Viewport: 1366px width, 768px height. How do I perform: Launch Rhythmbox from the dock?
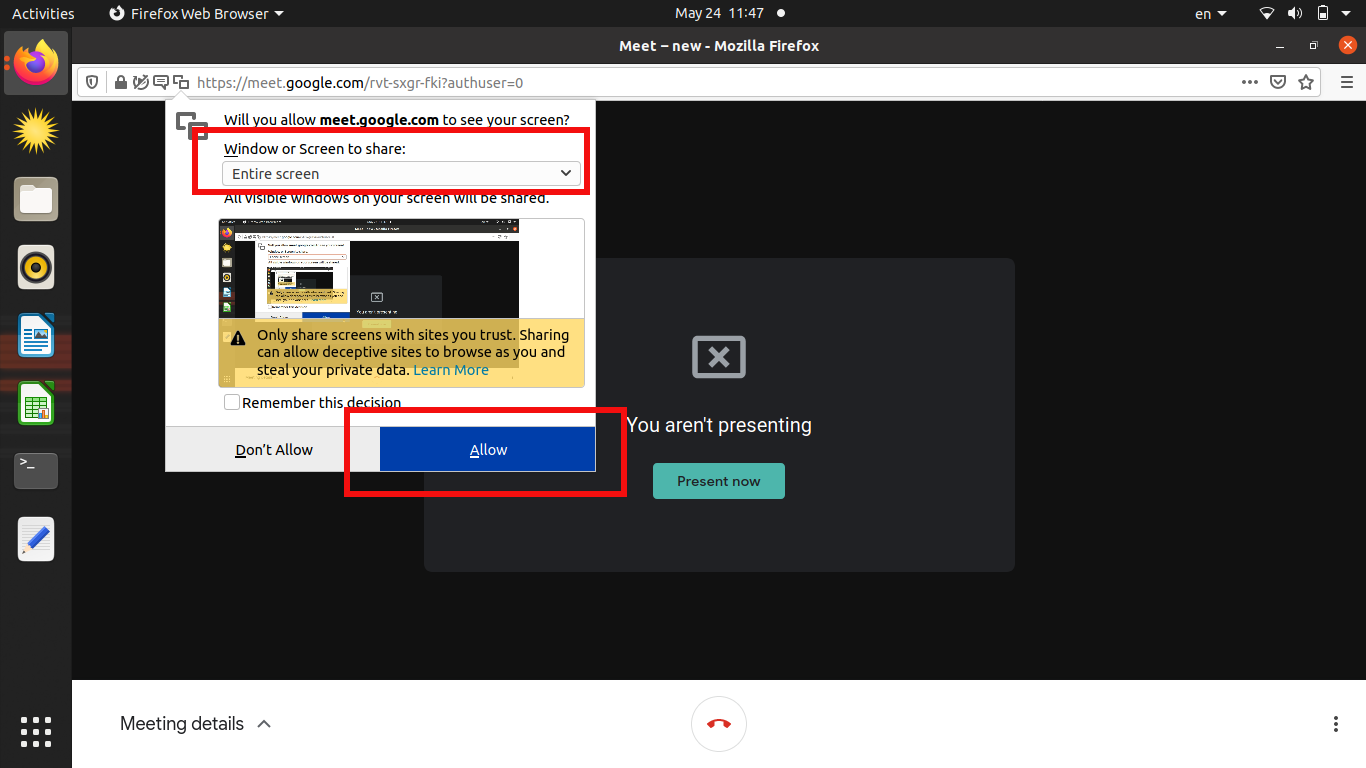coord(36,267)
